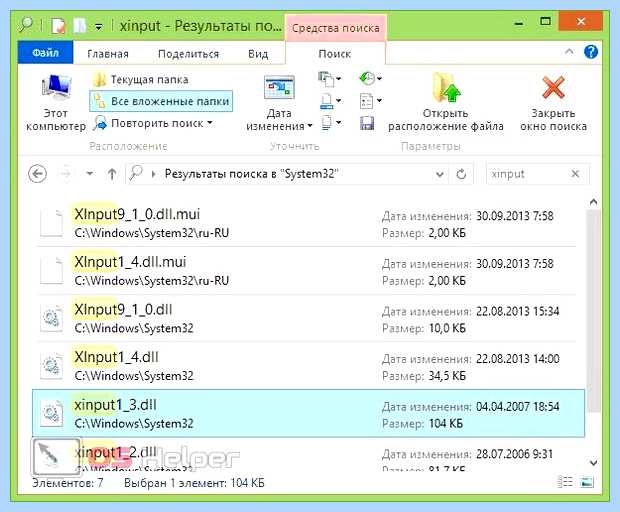The height and width of the screenshot is (512, 620).
Task: Switch to the Главная ribbon tab
Action: click(x=108, y=54)
